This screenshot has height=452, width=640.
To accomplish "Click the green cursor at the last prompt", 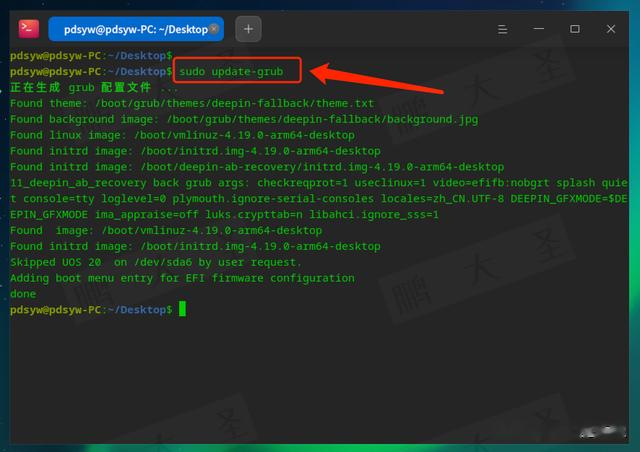I will click(x=182, y=309).
